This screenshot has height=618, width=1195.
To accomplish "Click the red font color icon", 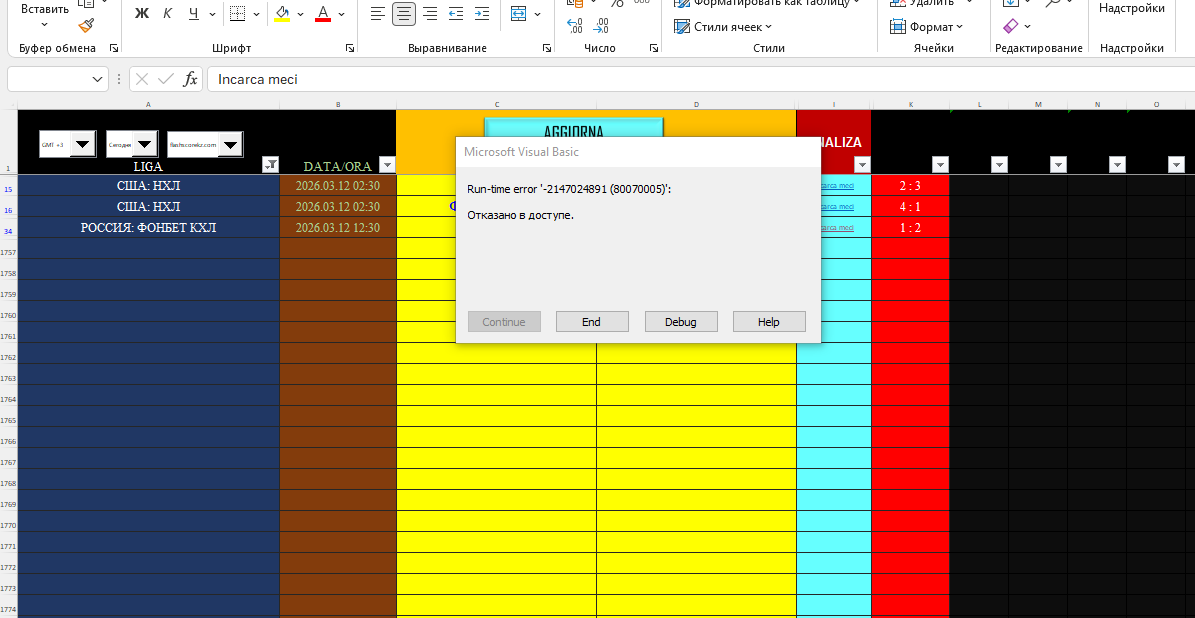I will 323,14.
